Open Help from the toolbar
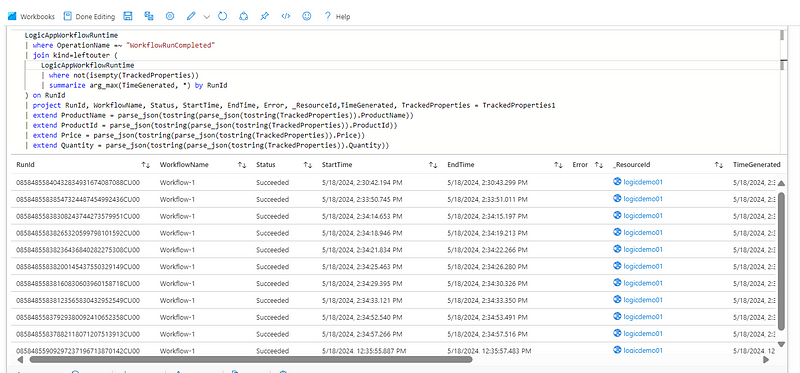Viewport: 800px width, 373px height. pos(337,16)
